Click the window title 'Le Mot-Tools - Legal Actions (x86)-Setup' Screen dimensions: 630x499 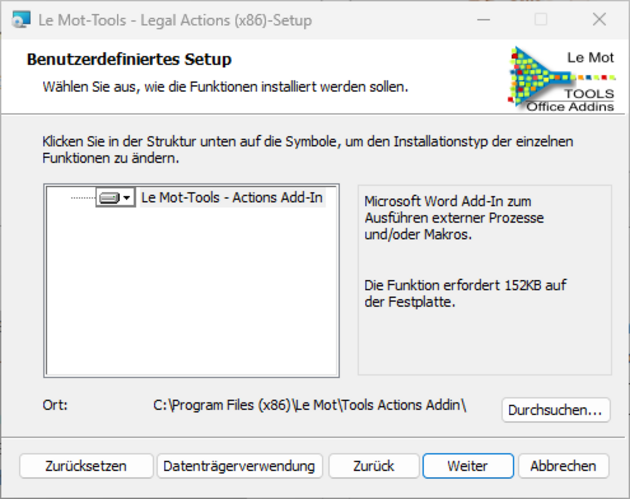coord(175,20)
